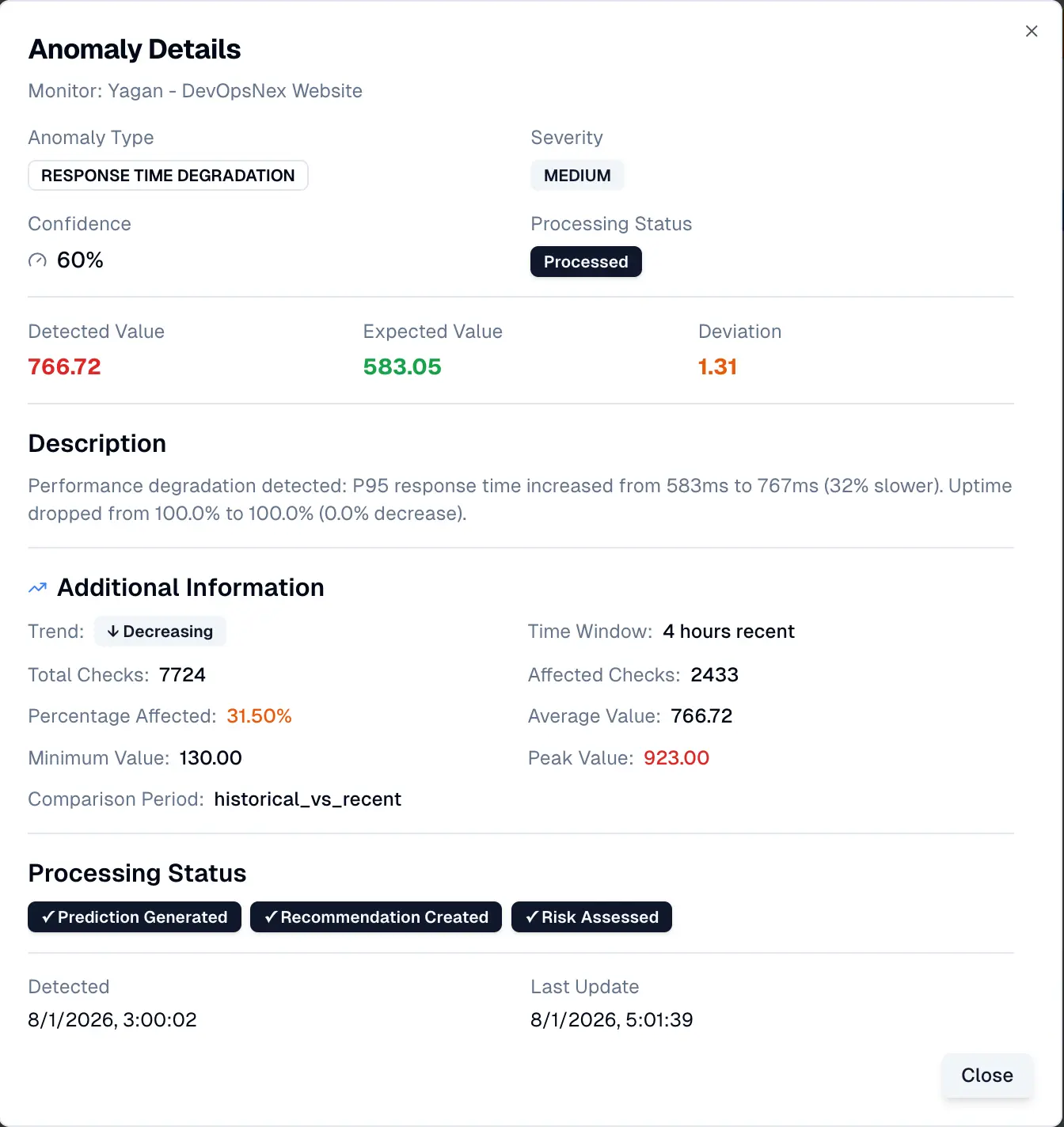Click the dark Processed status badge
Viewport: 1064px width, 1127px height.
pos(586,262)
